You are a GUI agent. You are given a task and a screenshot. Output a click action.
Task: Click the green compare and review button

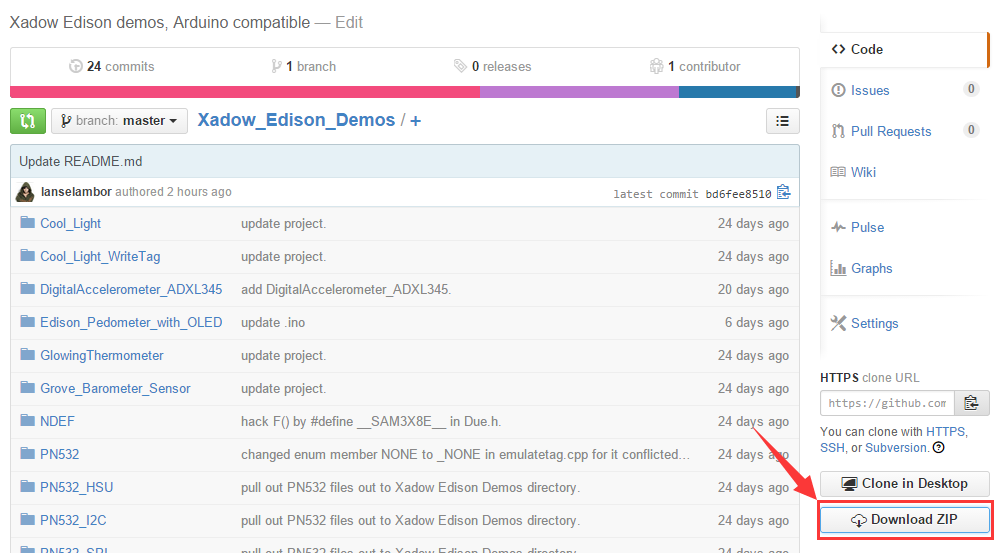28,121
